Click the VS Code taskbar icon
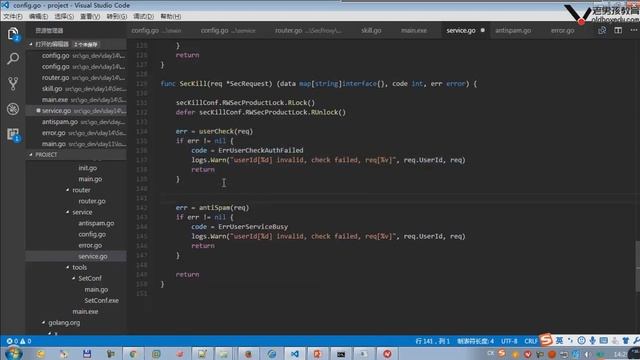Viewport: 640px width, 360px height. 295,354
